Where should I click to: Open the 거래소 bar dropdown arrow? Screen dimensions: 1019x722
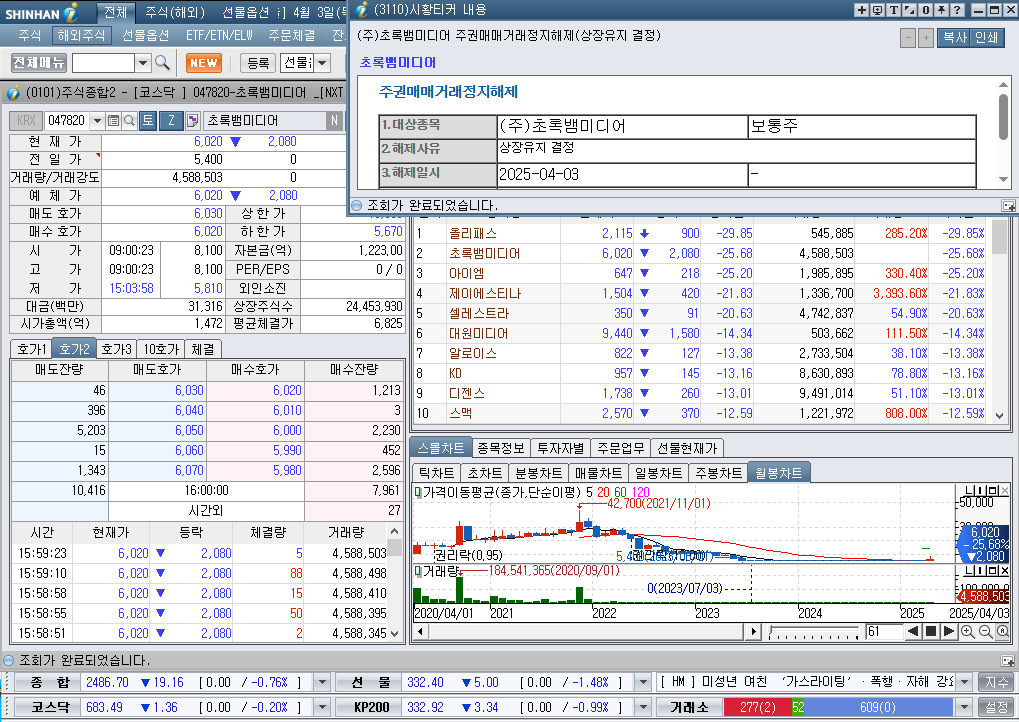coord(964,707)
